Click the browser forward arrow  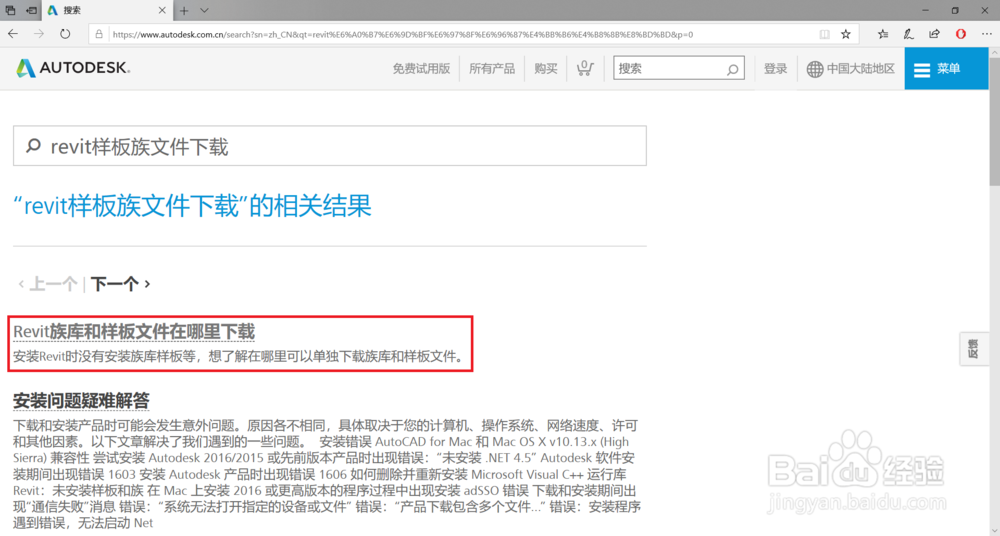(39, 34)
